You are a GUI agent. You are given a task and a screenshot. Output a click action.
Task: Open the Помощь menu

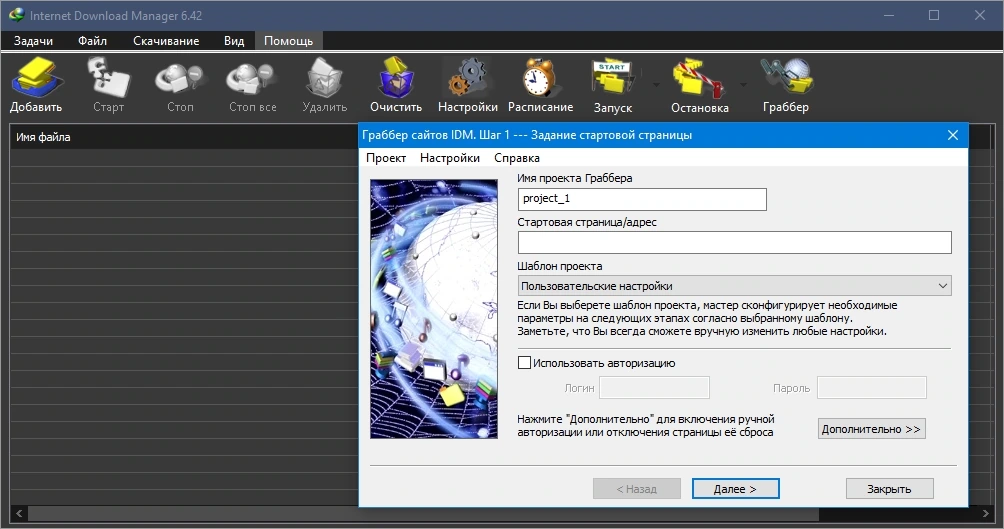click(x=288, y=41)
